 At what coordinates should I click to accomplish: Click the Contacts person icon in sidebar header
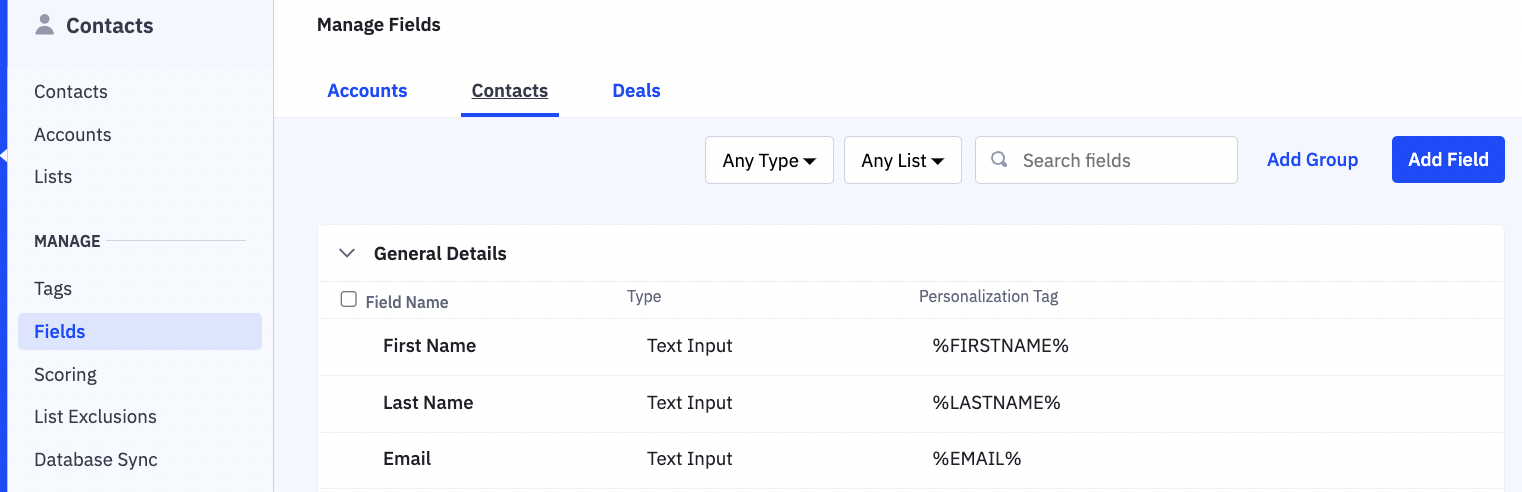44,25
